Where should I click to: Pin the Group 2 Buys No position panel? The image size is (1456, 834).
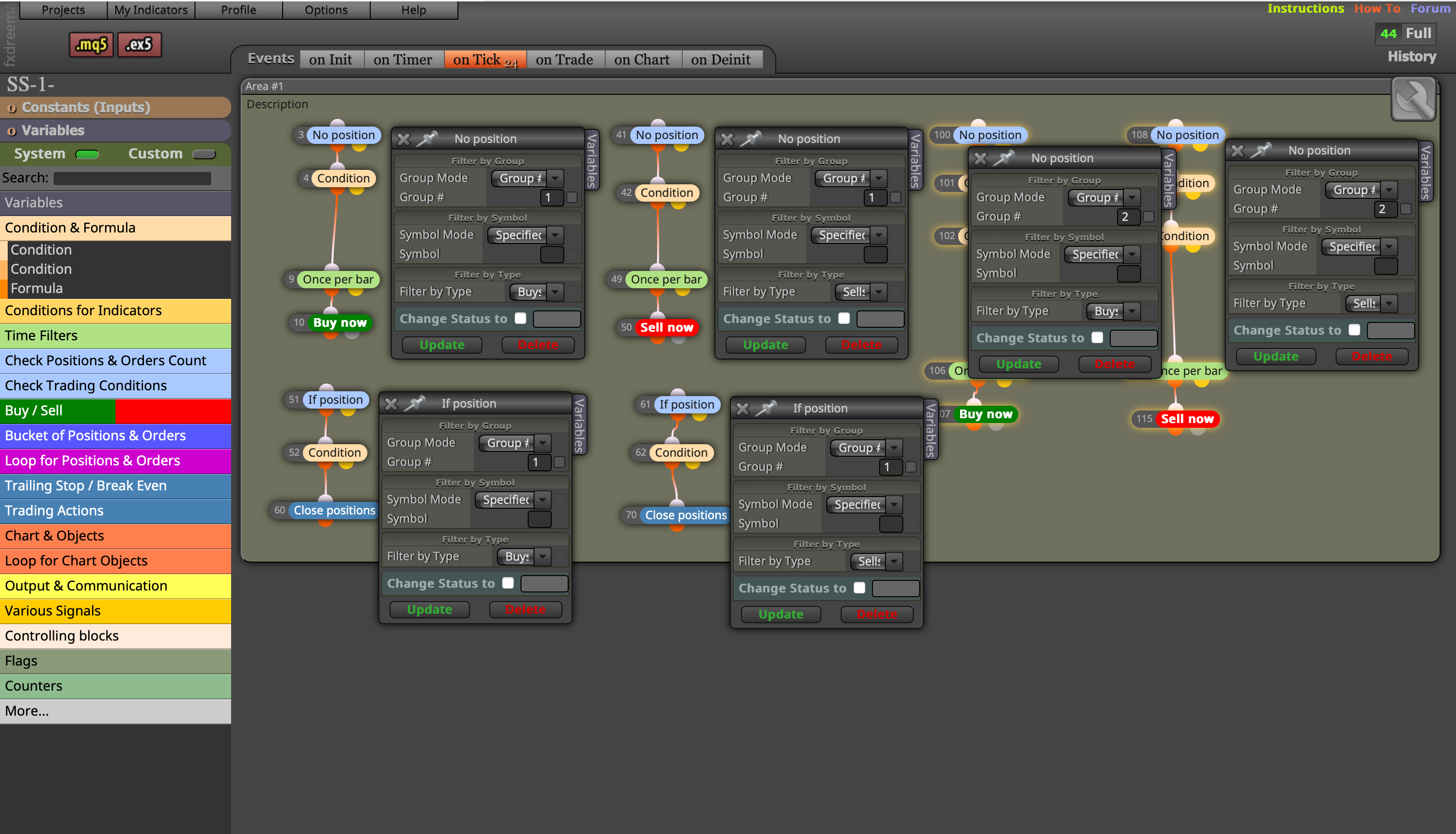click(x=1004, y=158)
